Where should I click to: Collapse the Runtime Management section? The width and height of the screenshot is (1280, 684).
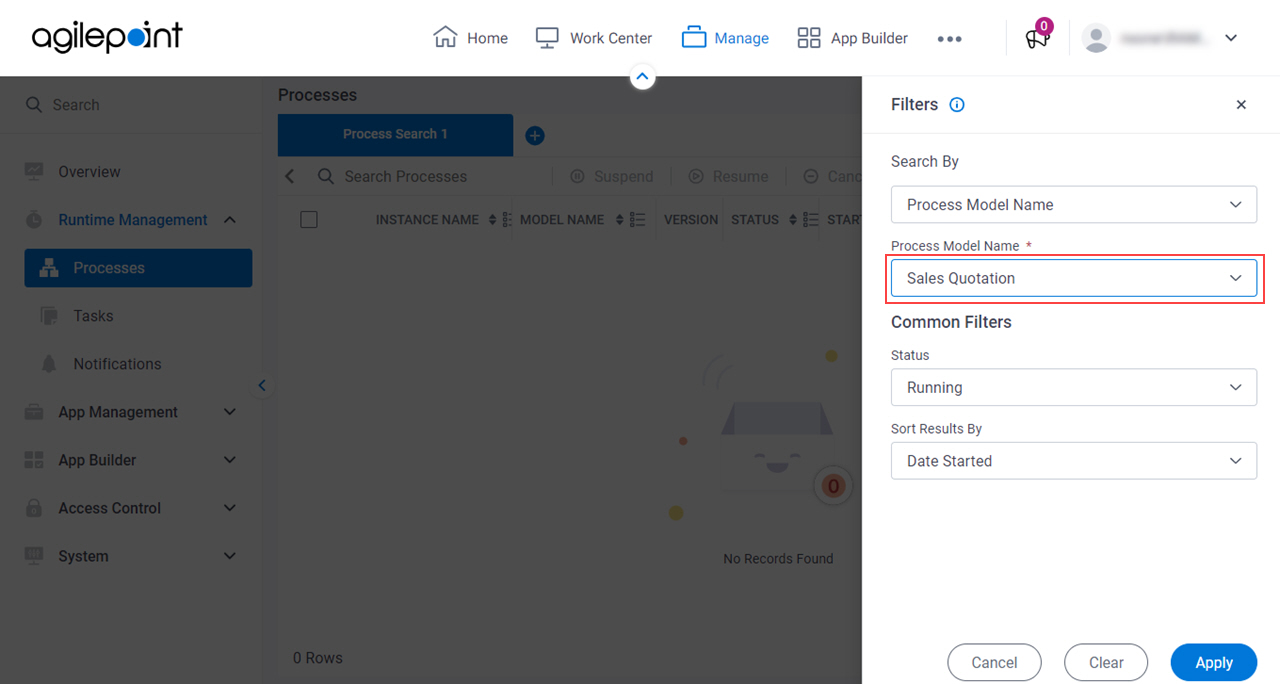tap(230, 220)
